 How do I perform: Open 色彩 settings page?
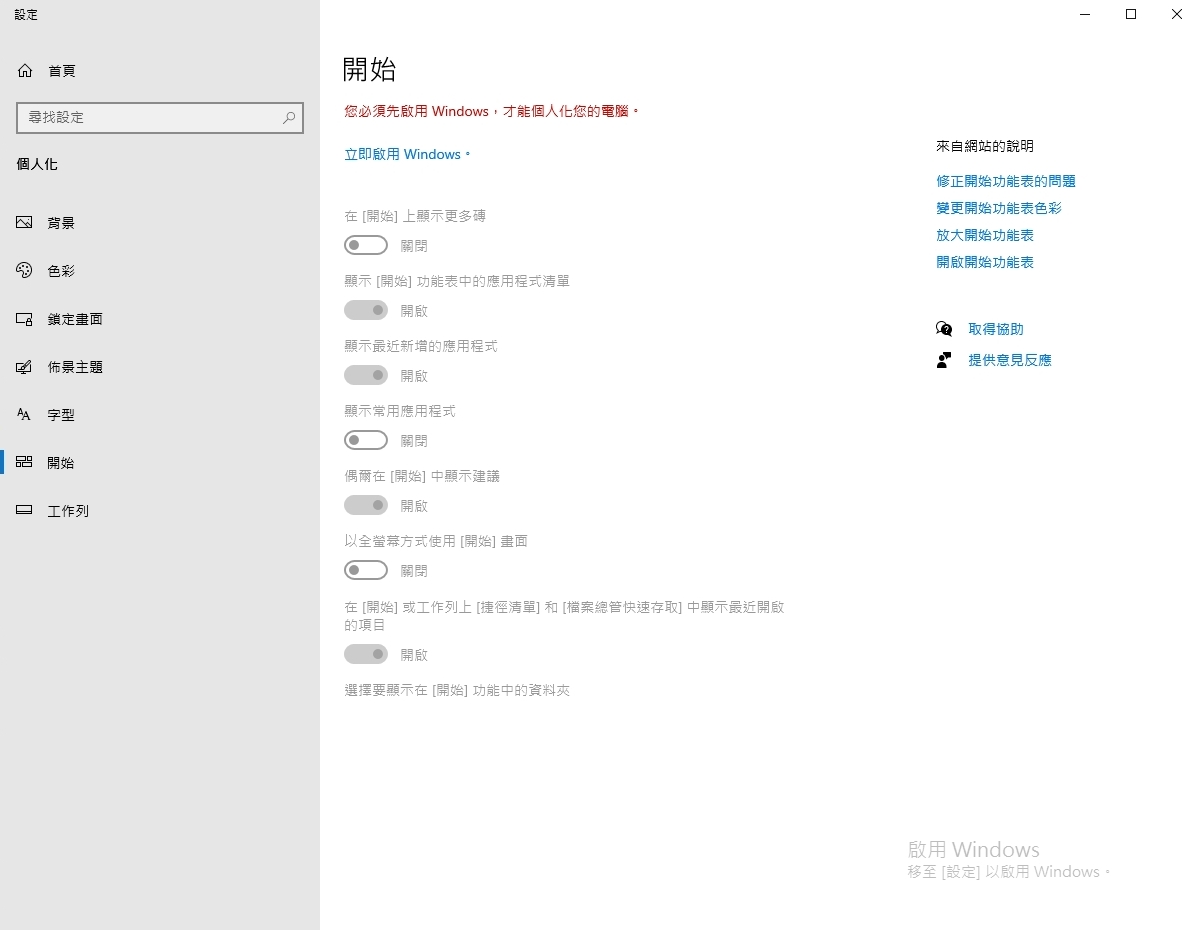tap(160, 271)
